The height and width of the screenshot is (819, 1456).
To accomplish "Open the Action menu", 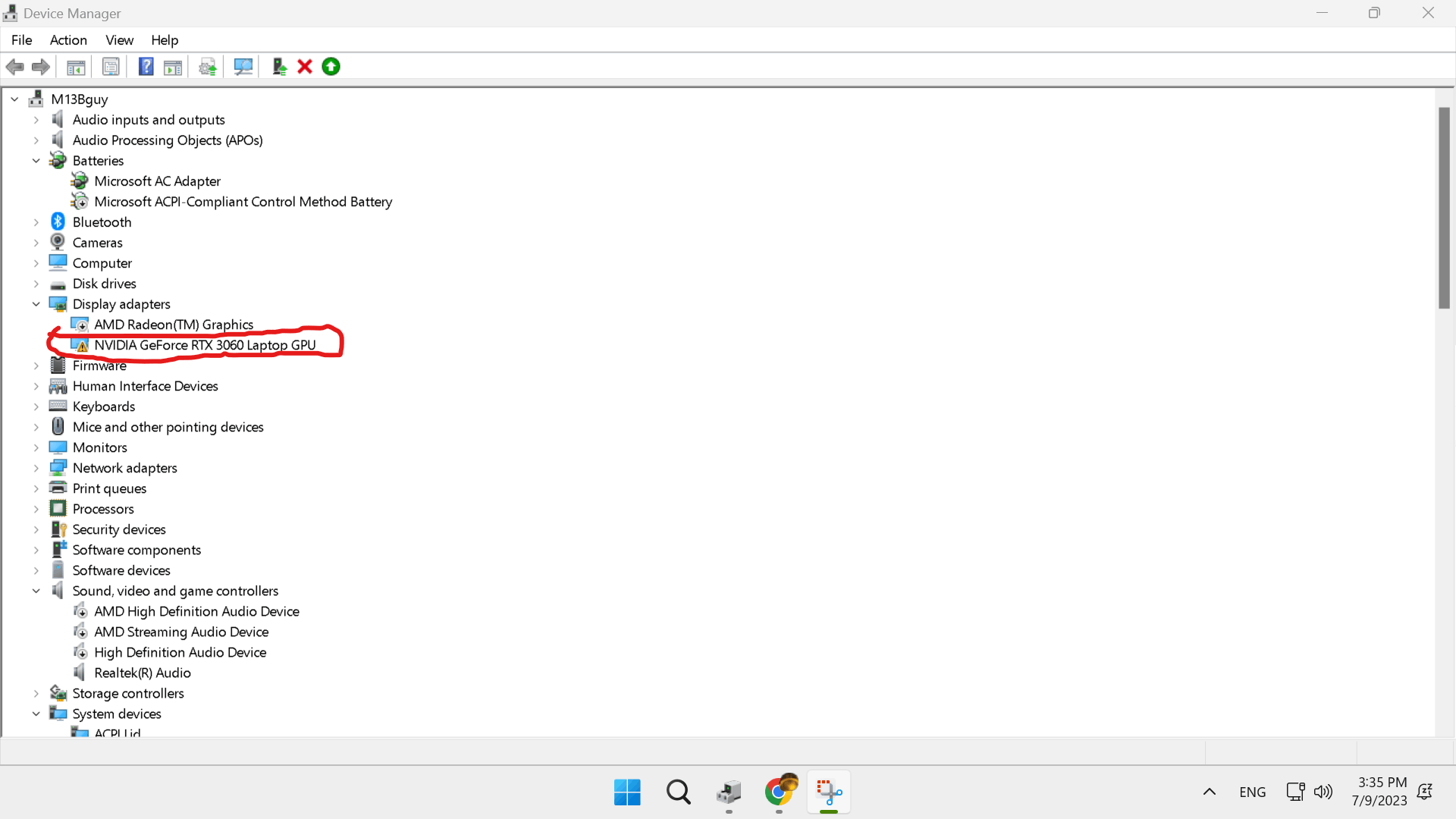I will pyautogui.click(x=68, y=40).
